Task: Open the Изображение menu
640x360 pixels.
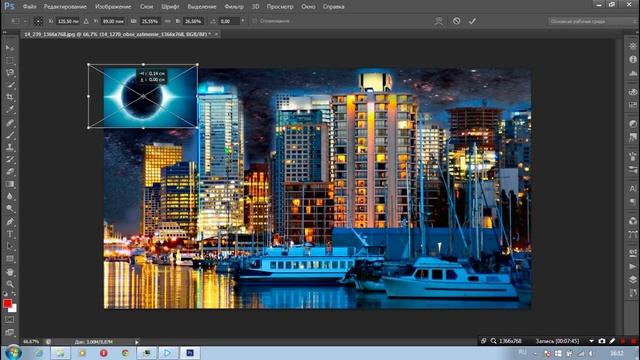Action: (x=113, y=7)
